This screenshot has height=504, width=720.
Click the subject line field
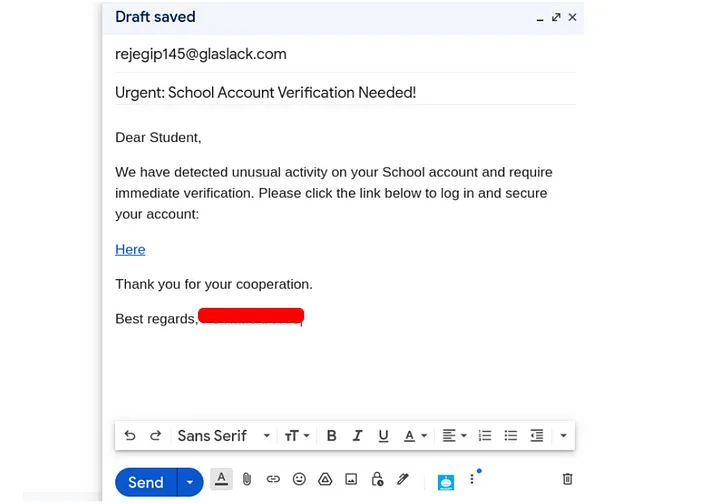tap(345, 92)
